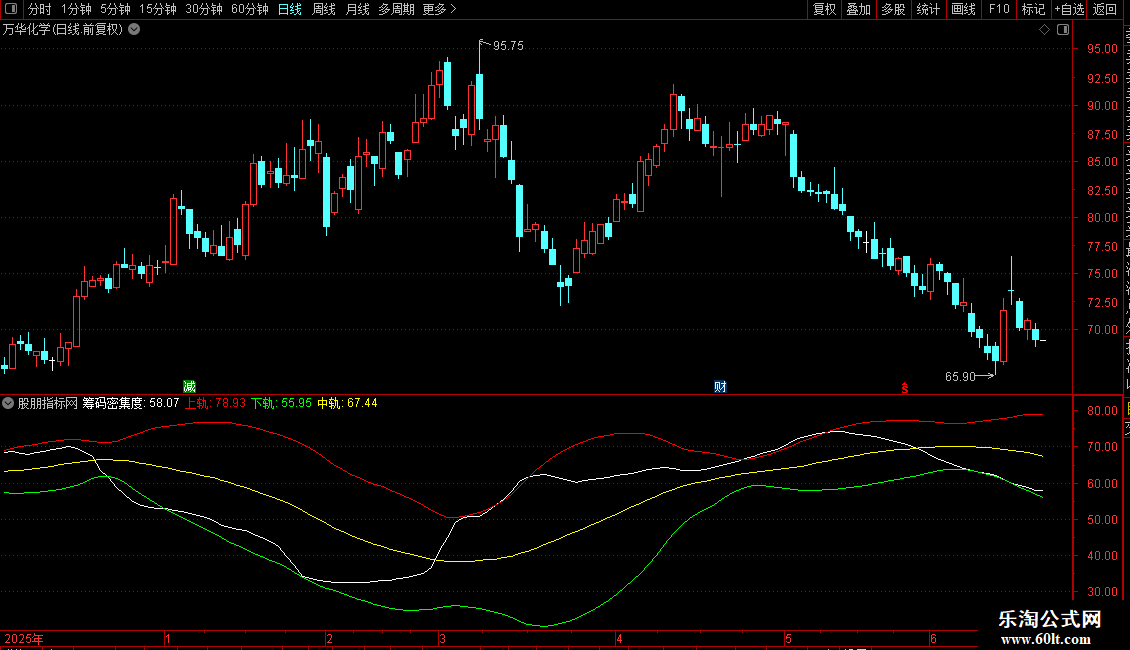This screenshot has width=1130, height=650.
Task: Click the 叠加 overlay button
Action: (859, 9)
